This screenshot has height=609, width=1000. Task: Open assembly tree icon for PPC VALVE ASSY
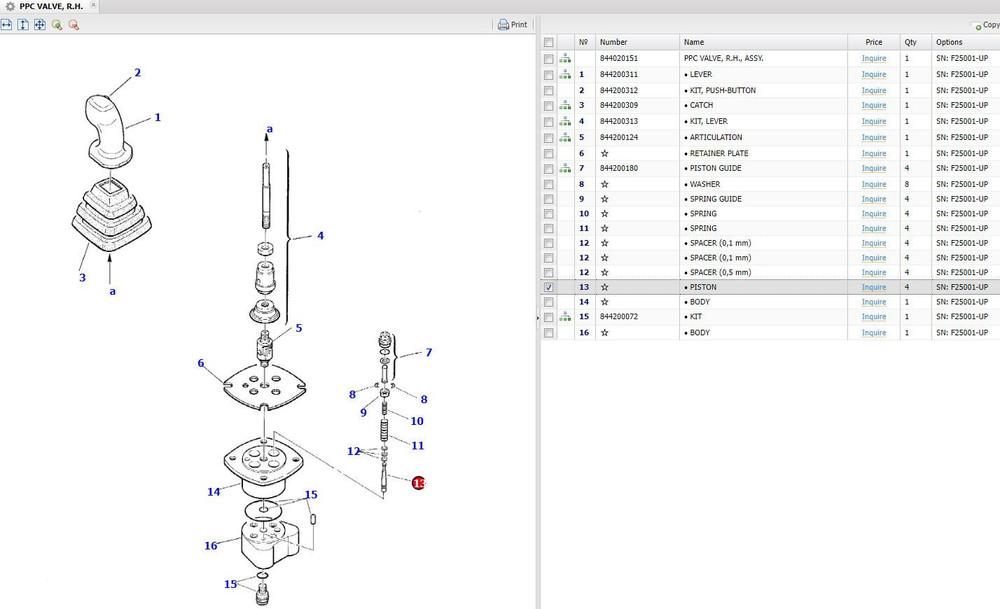click(565, 58)
